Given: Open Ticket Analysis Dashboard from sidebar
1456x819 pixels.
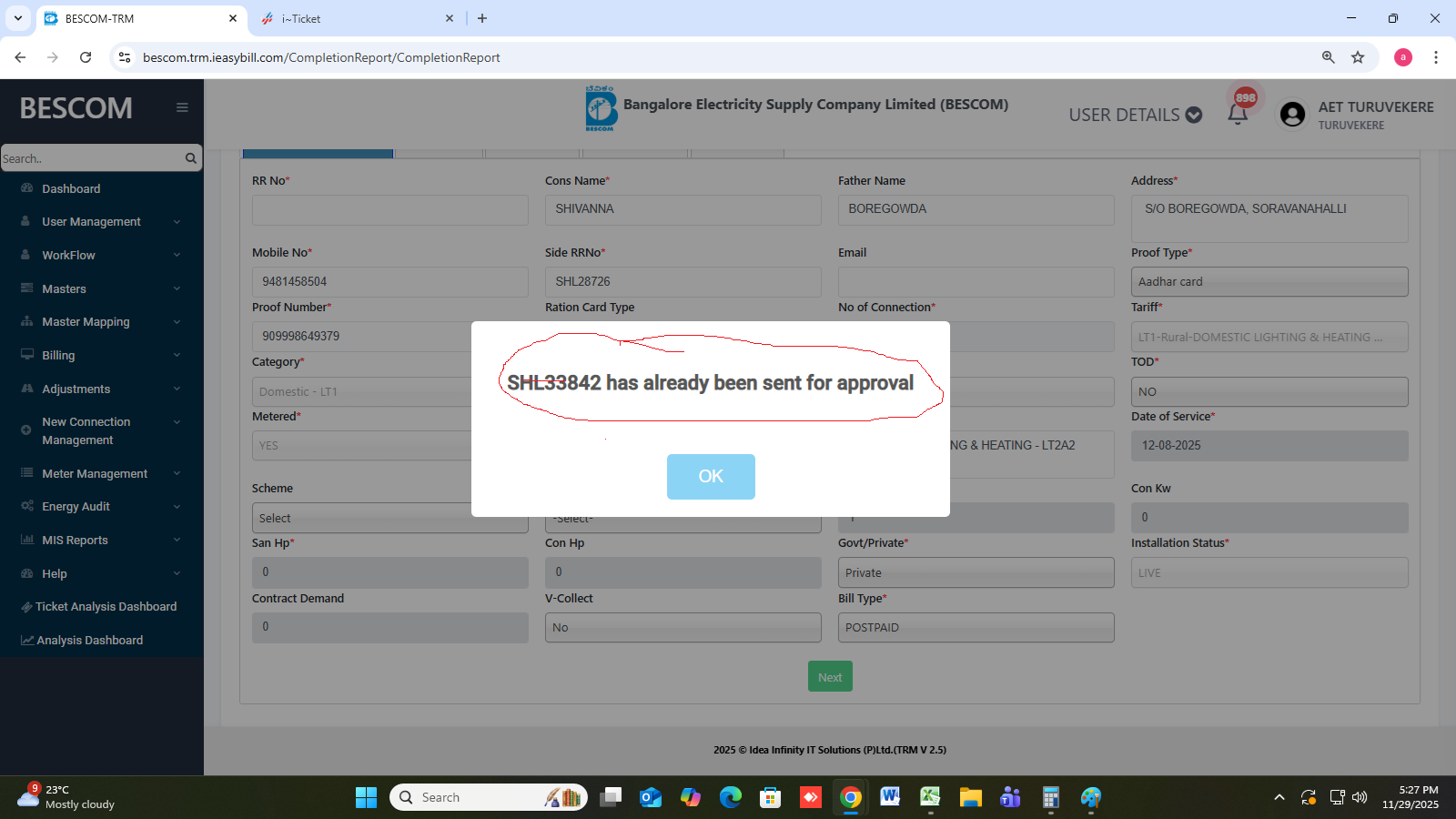Looking at the screenshot, I should (x=99, y=606).
